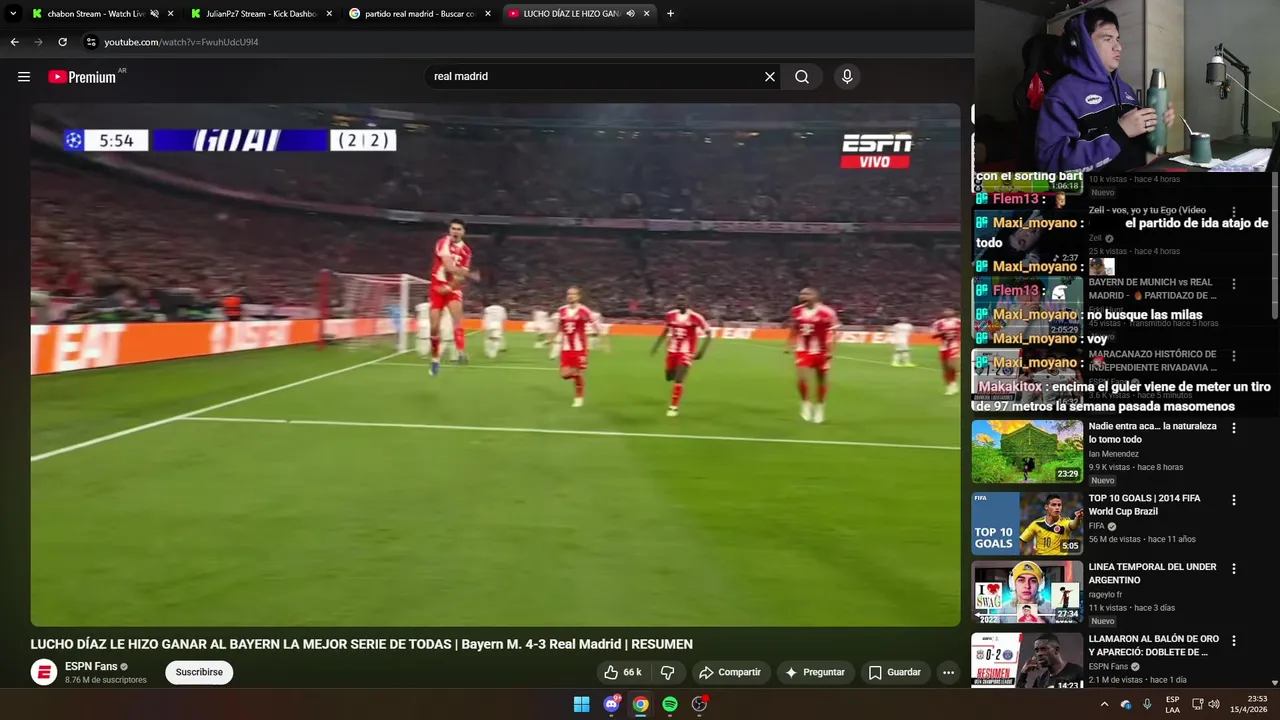The image size is (1280, 720).
Task: Close the partido real madrid tab
Action: tap(488, 14)
